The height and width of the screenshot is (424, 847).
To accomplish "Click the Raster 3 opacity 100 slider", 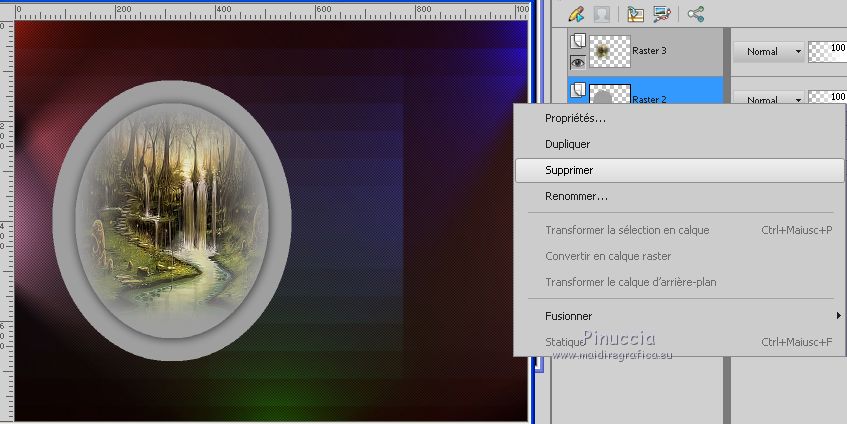I will [x=827, y=52].
